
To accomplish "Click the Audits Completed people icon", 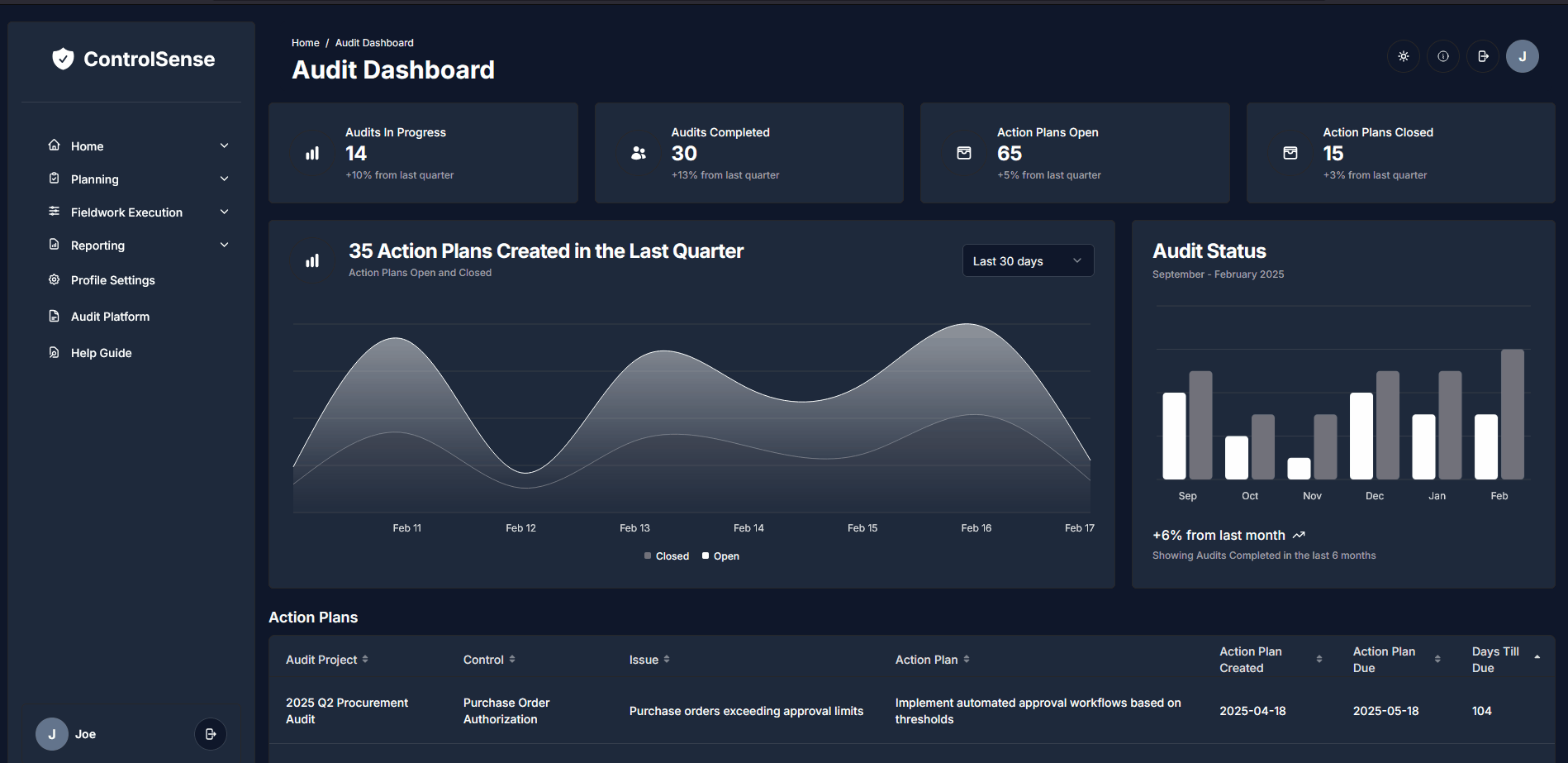I will (x=639, y=153).
